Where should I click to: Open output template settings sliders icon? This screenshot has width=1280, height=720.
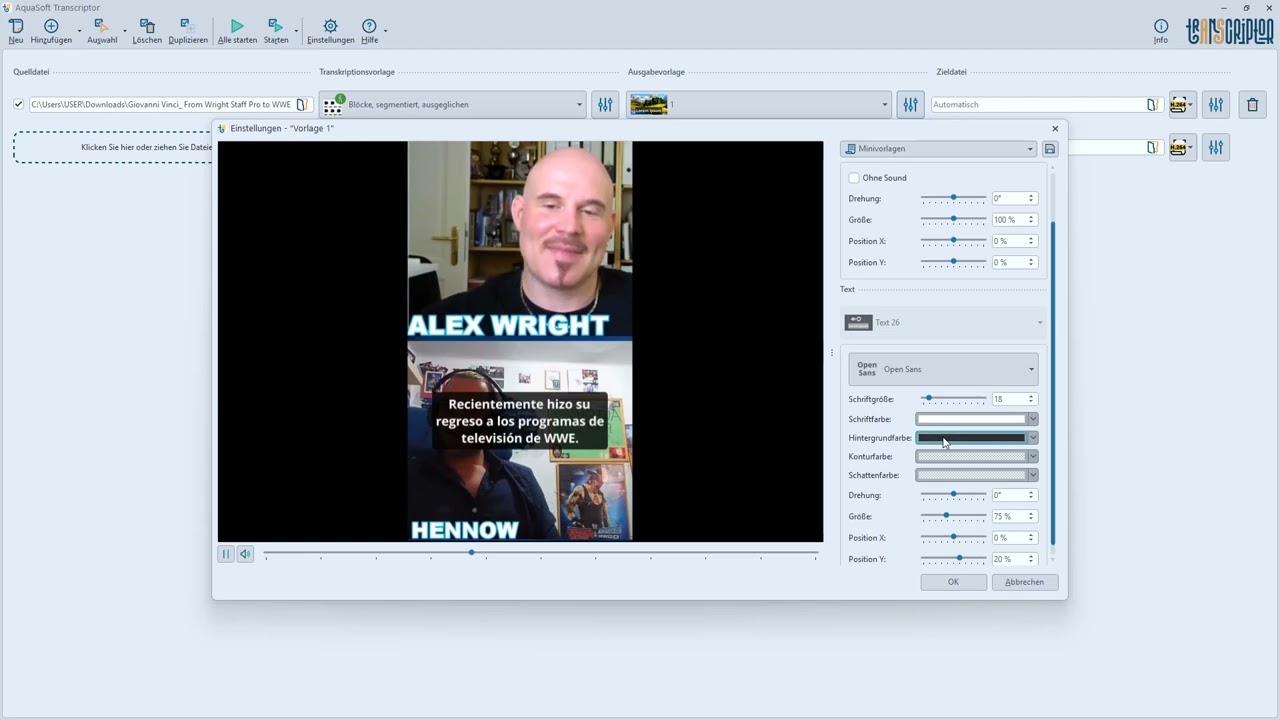click(x=910, y=104)
